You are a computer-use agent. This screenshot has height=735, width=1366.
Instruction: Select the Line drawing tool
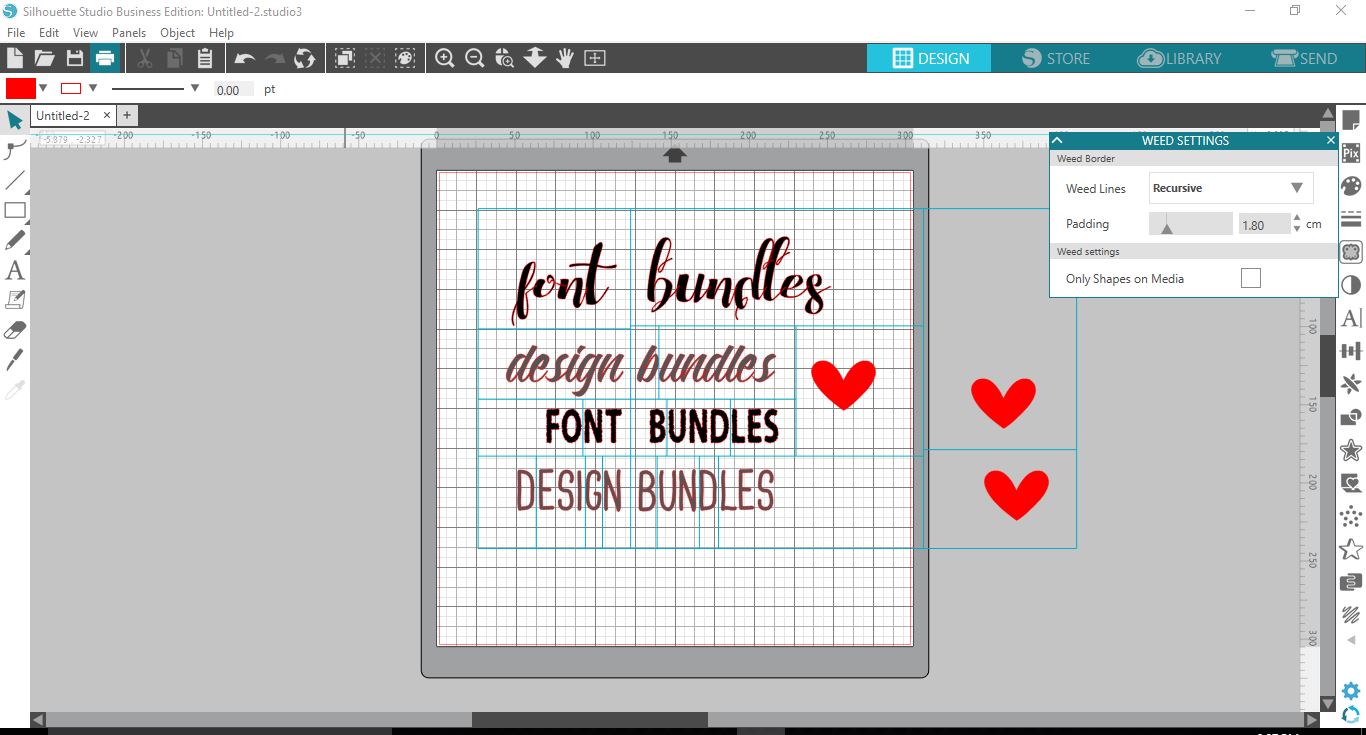[x=15, y=181]
